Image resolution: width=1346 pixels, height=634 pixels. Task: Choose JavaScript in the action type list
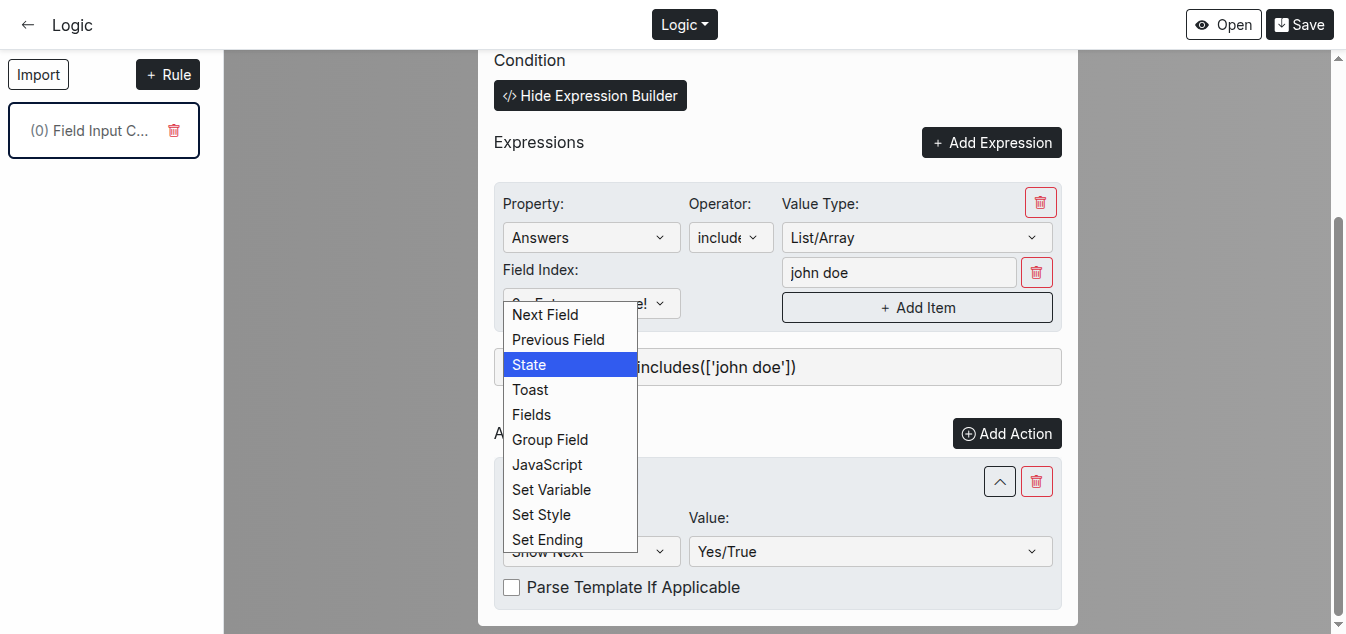(570, 465)
